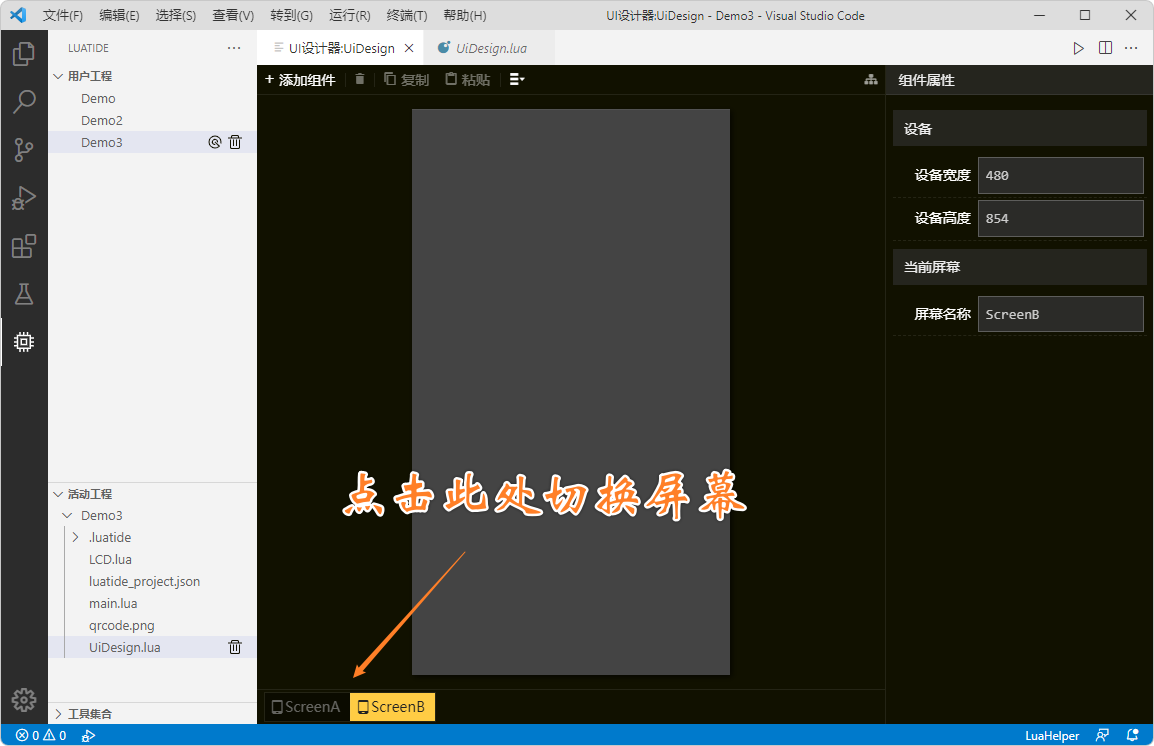Click the 设备高度 input field
The image size is (1154, 746).
pyautogui.click(x=1061, y=219)
